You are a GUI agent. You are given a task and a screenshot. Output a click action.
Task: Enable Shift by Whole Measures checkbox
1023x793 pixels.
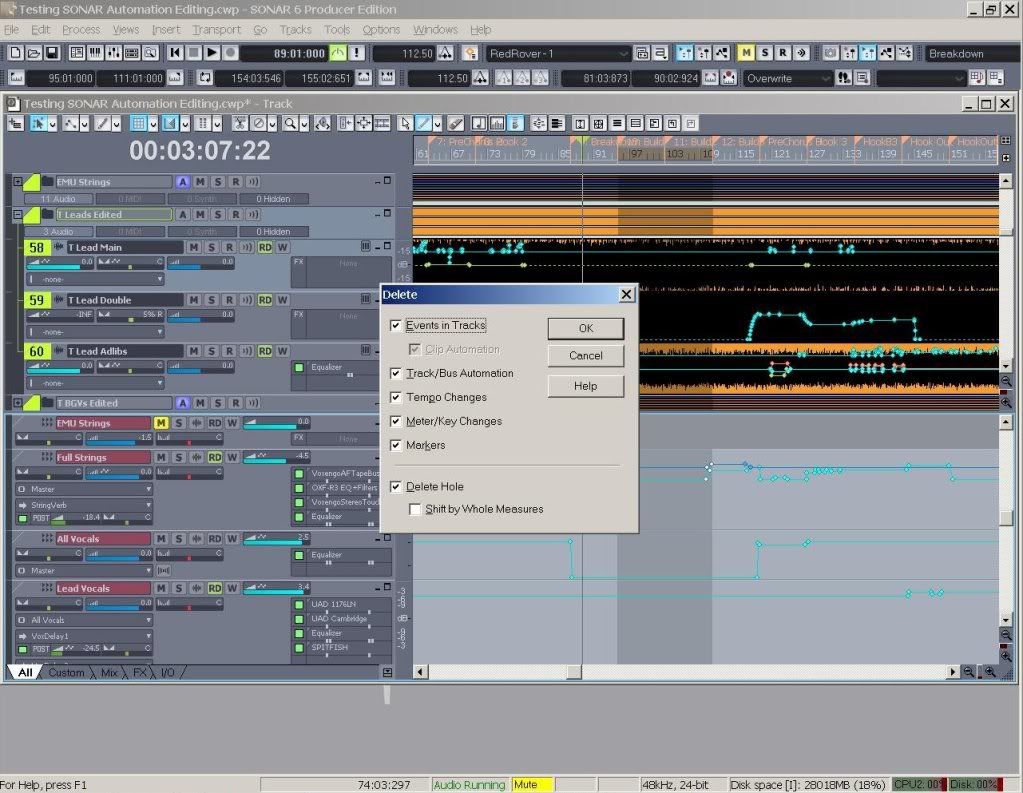416,510
